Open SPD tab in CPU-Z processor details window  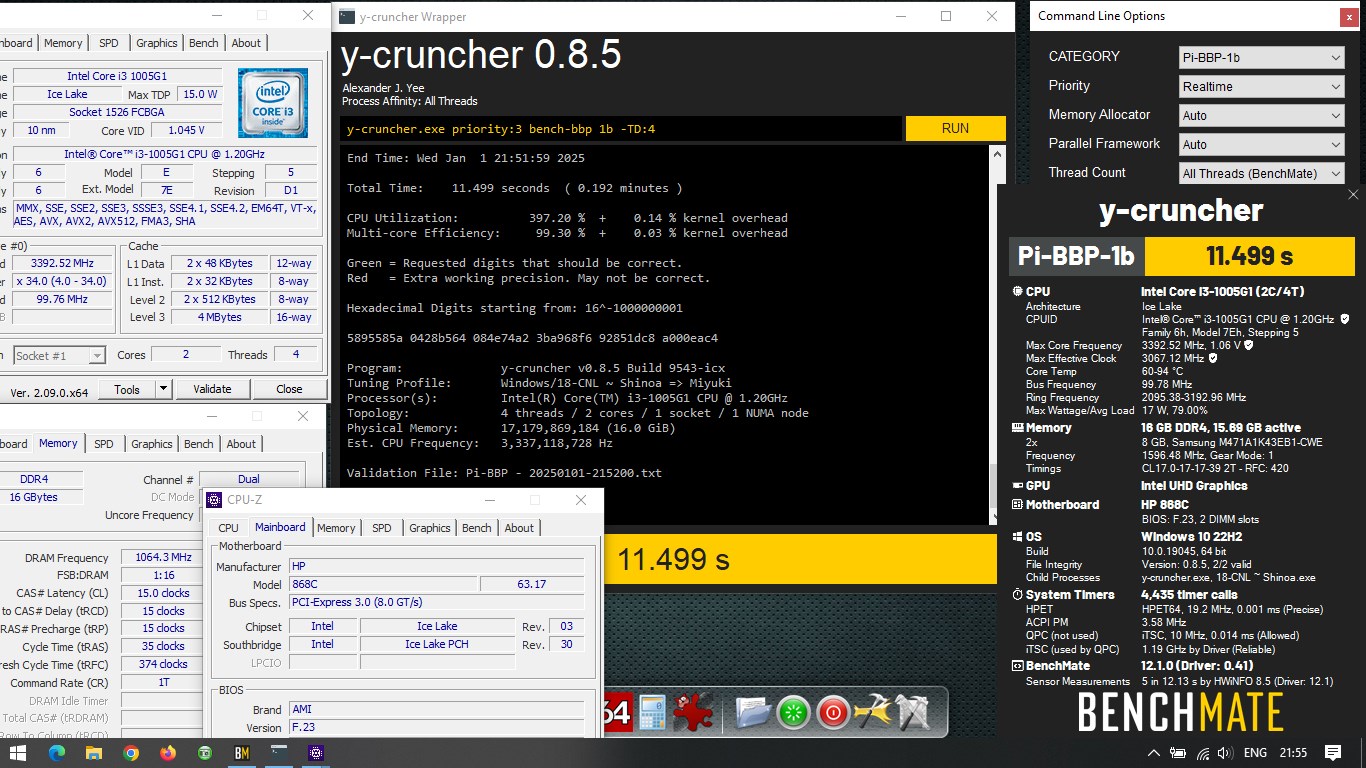tap(109, 43)
